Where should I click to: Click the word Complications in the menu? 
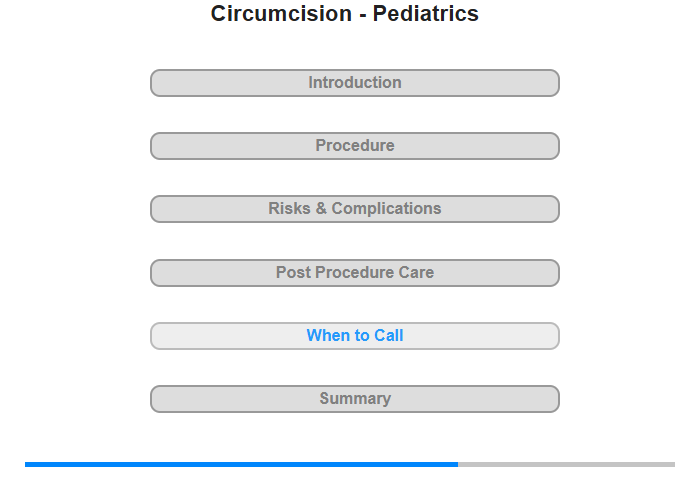[x=386, y=209]
